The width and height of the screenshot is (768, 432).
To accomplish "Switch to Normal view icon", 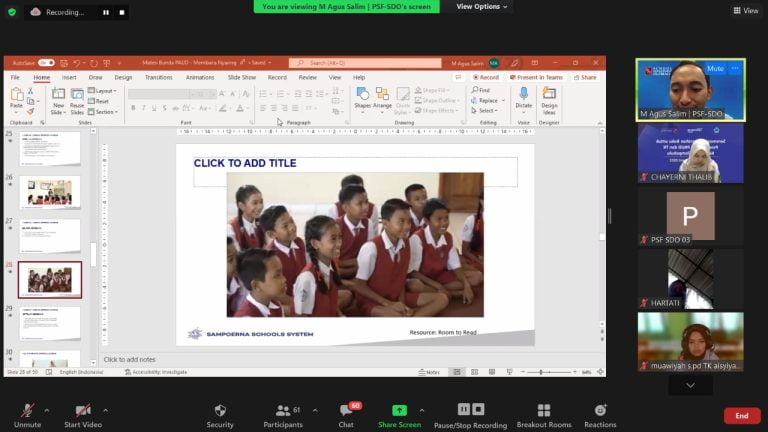I will coord(456,372).
